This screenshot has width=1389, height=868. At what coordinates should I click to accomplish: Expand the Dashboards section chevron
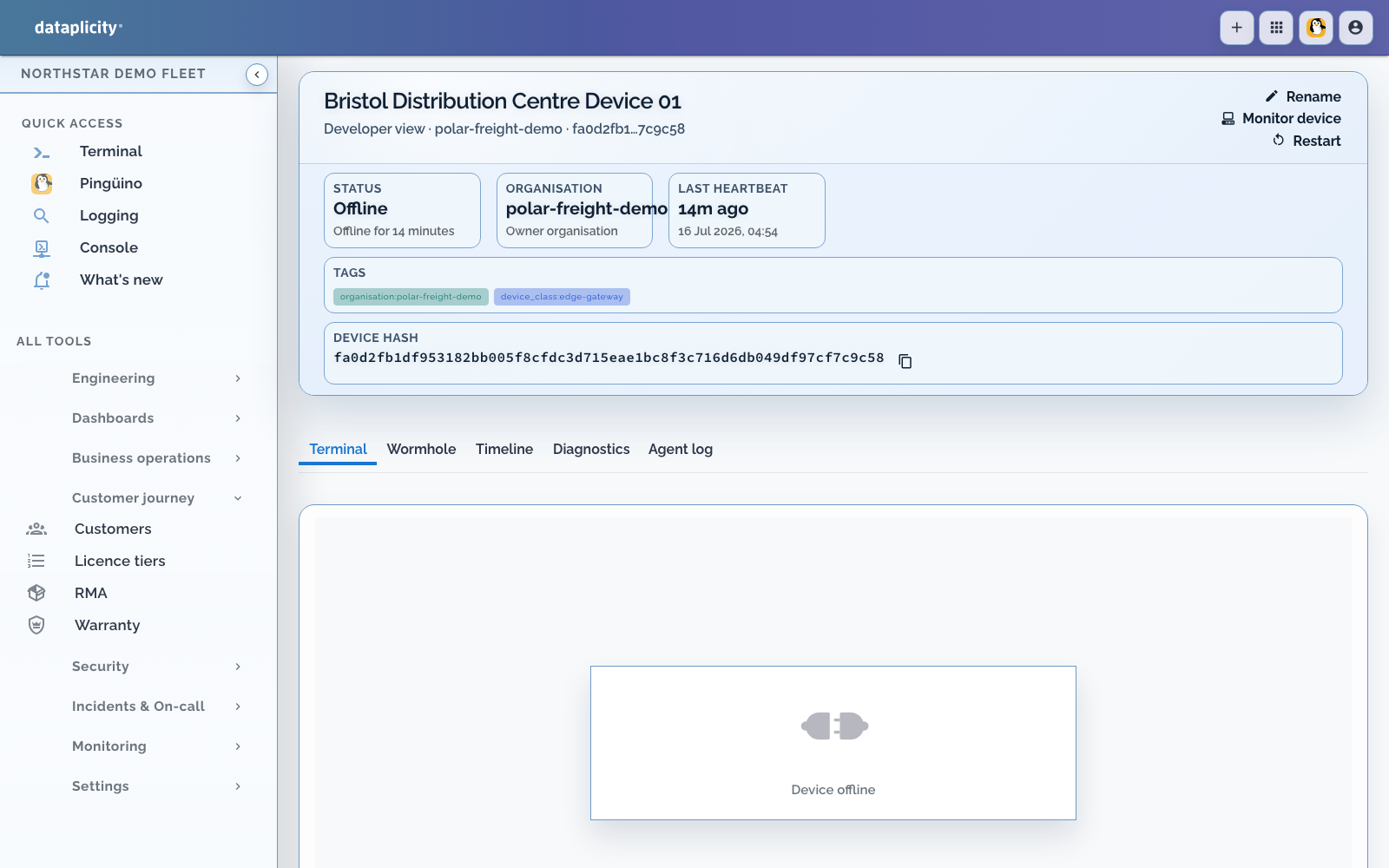(238, 418)
